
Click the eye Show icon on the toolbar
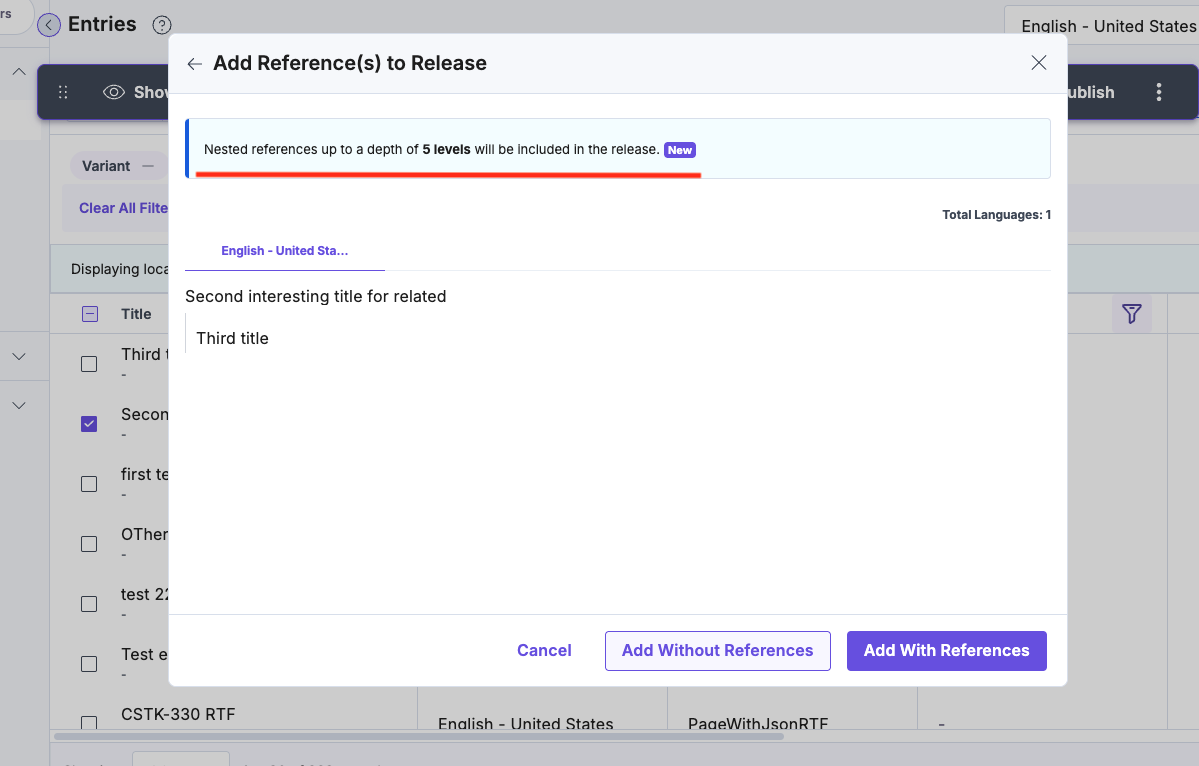tap(117, 91)
